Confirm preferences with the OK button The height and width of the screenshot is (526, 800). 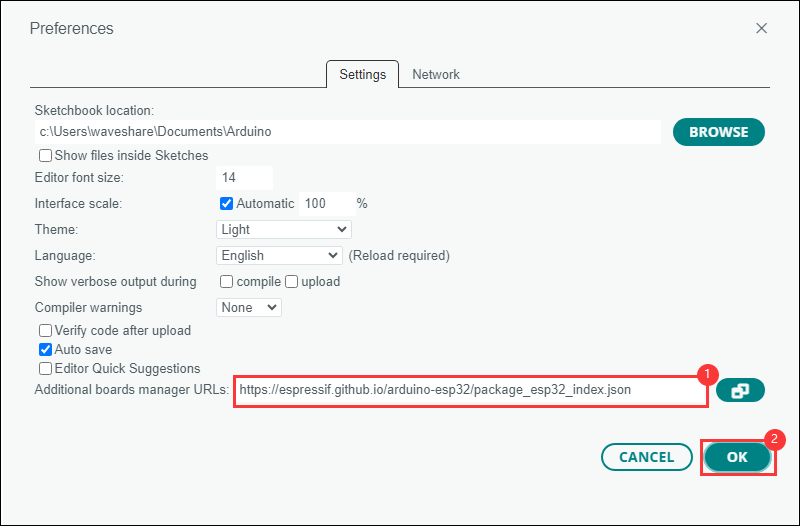click(737, 457)
